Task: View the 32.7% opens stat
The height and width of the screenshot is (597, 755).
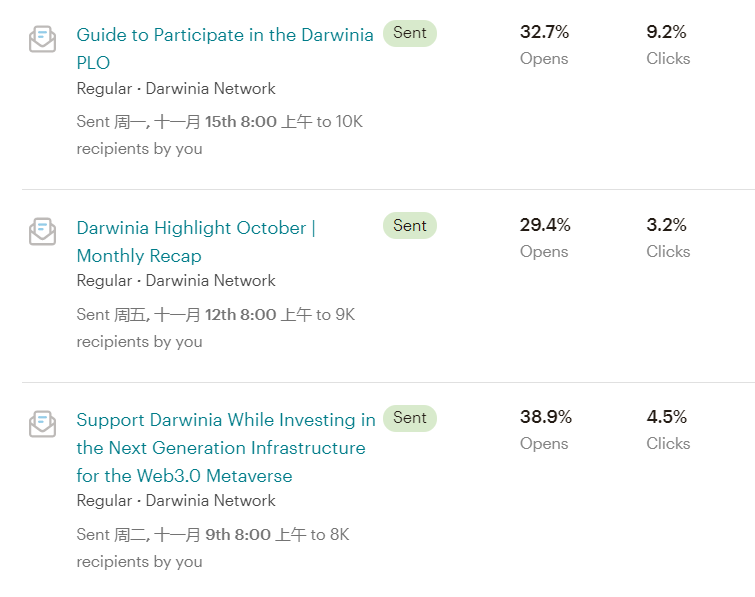Action: coord(544,32)
